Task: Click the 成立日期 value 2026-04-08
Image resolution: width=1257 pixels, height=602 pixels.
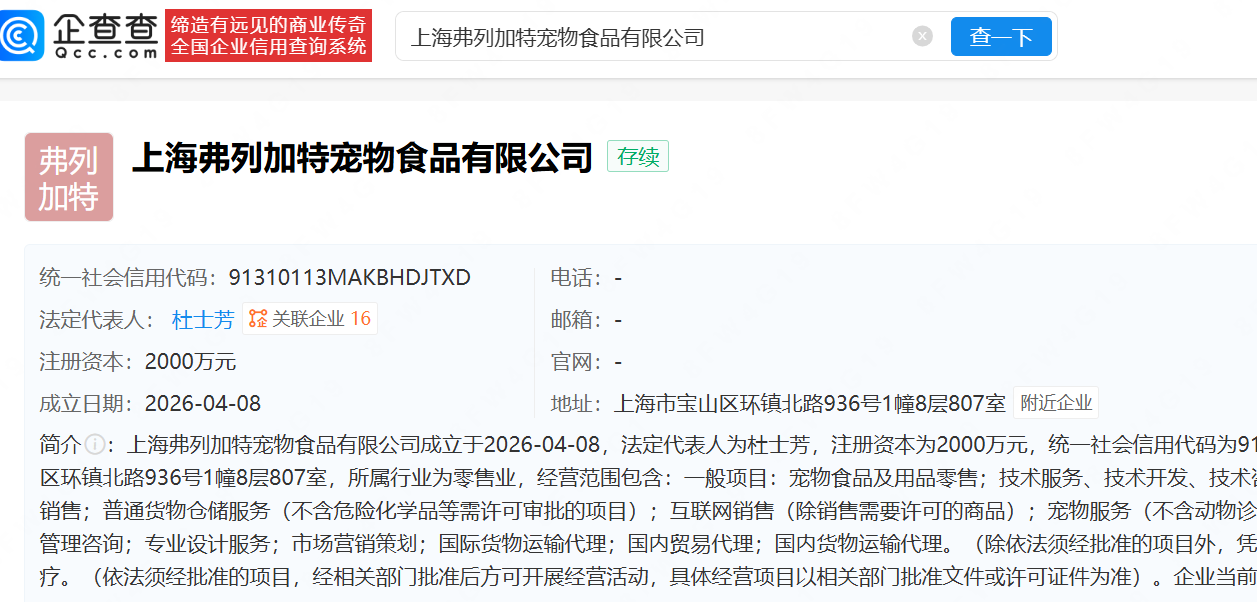Action: pos(202,403)
